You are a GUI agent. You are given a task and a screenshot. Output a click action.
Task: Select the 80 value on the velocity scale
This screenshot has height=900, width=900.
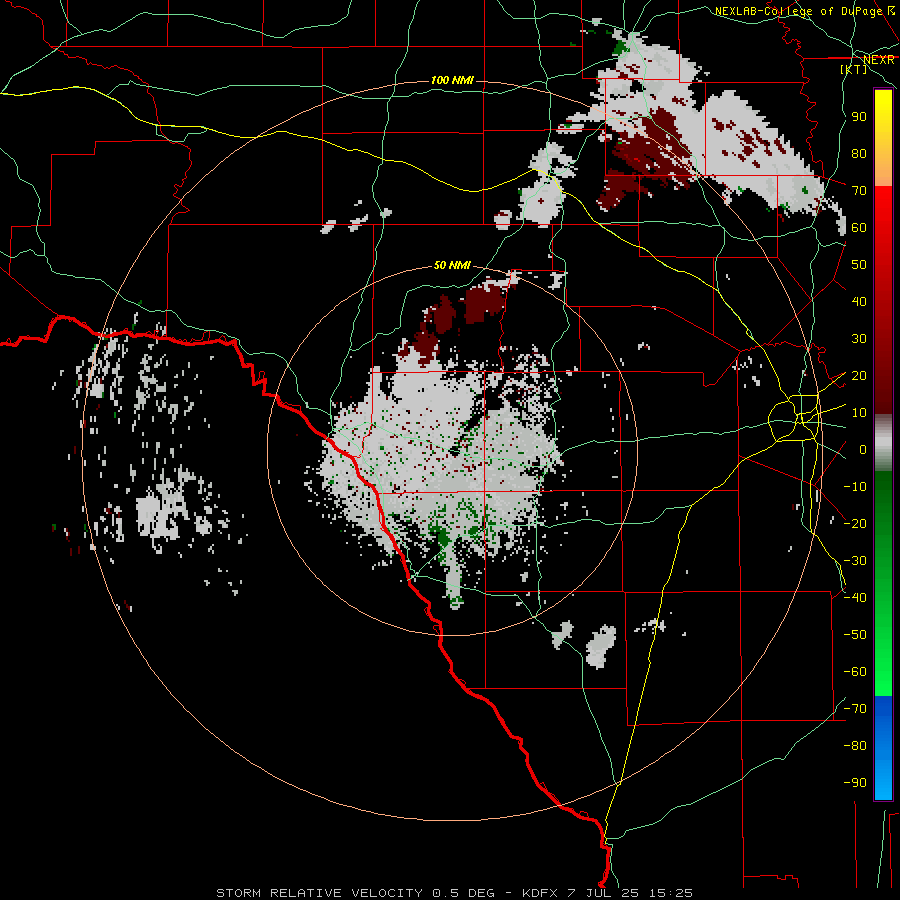coord(859,153)
